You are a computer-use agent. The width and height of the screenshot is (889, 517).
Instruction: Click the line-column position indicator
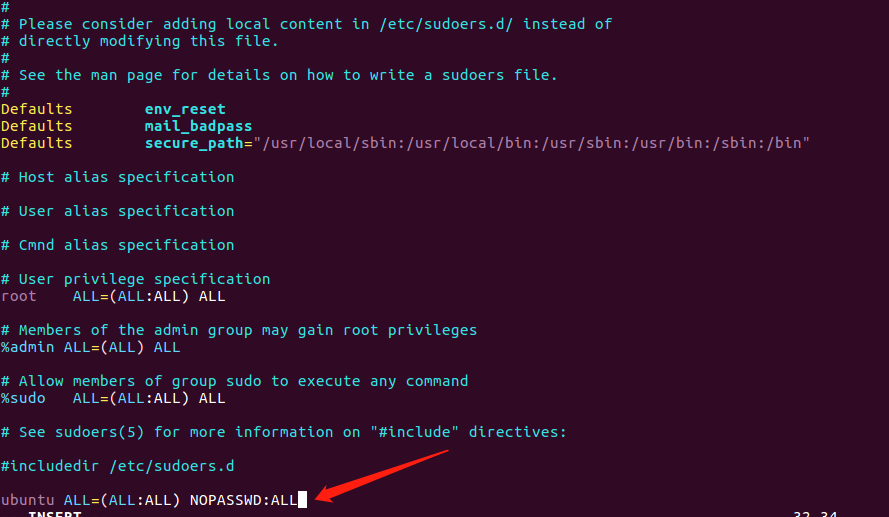coord(815,514)
